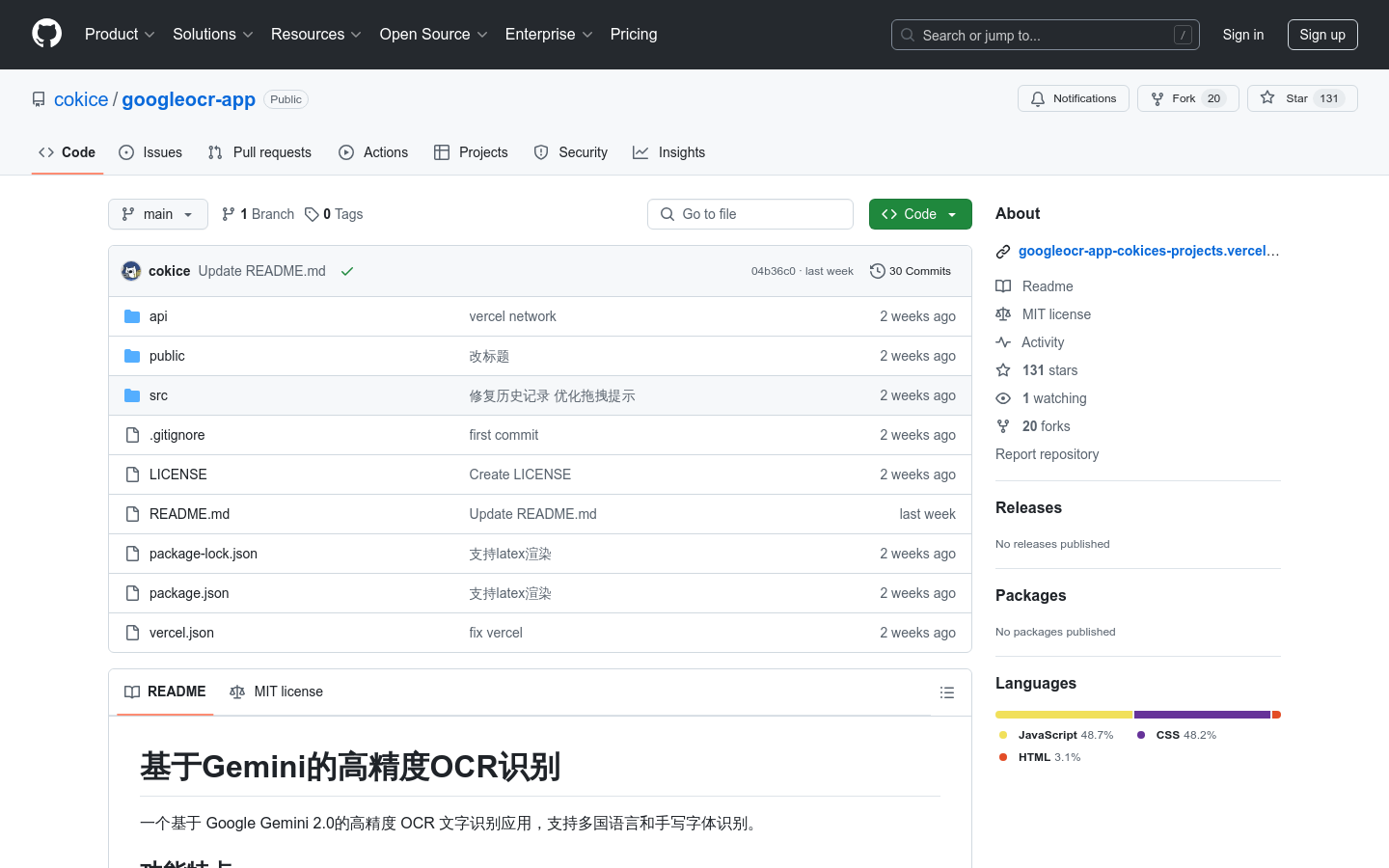Expand the Product menu
The image size is (1389, 868).
click(x=120, y=34)
